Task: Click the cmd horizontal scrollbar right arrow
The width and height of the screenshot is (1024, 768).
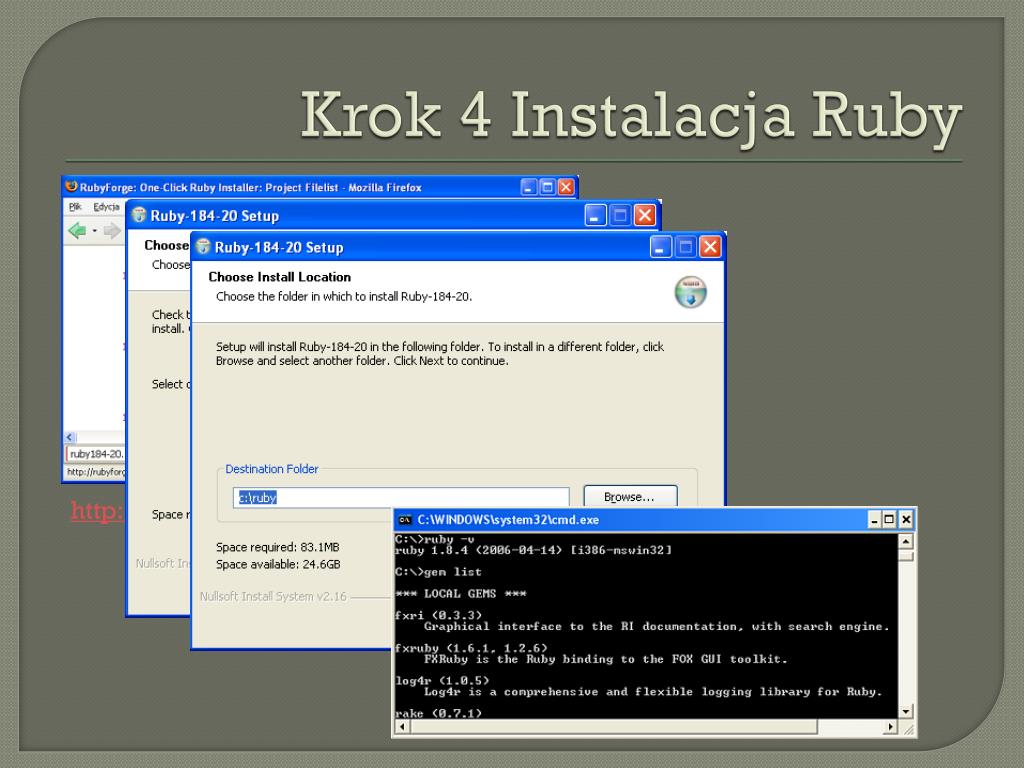Action: pos(891,727)
